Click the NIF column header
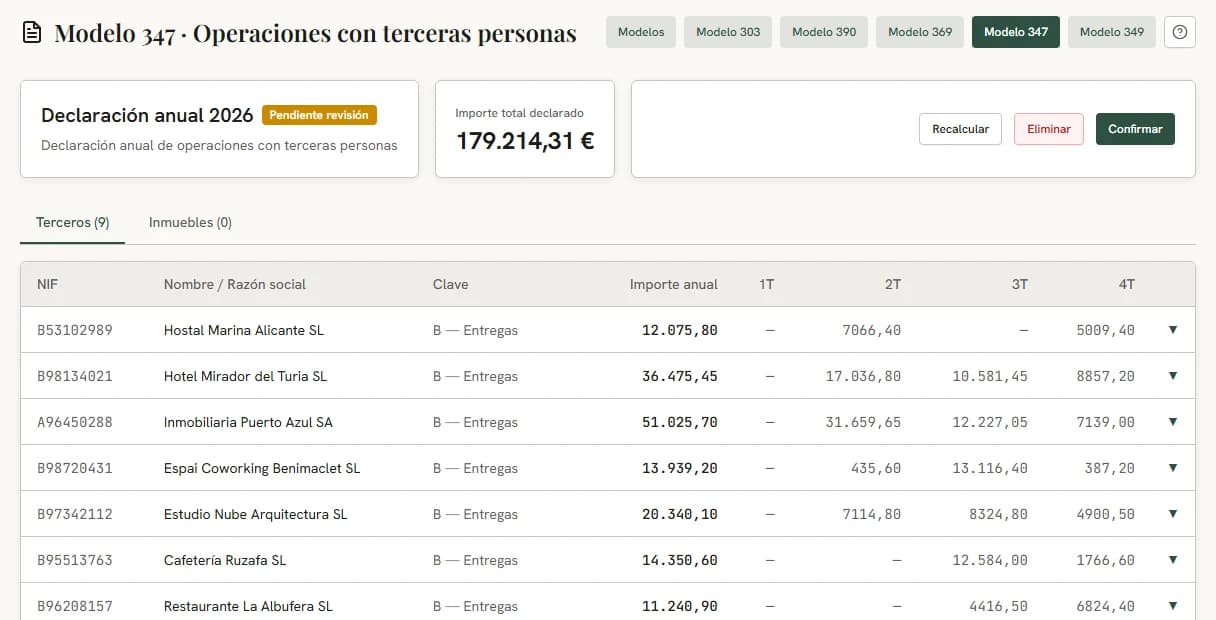This screenshot has height=620, width=1216. 48,284
